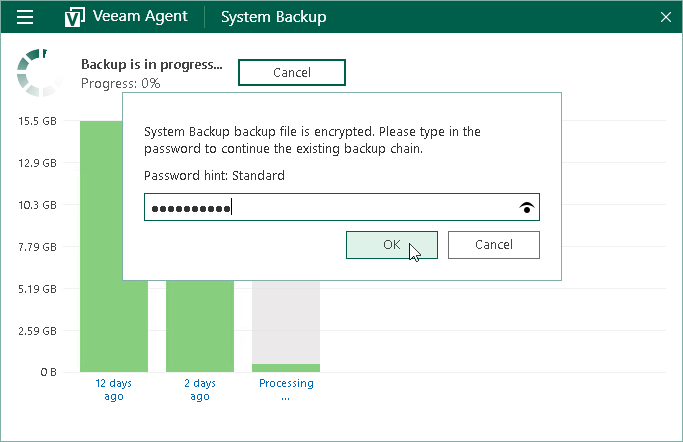This screenshot has height=442, width=683.
Task: Open the '2 days ago' backup link
Action: pyautogui.click(x=200, y=390)
